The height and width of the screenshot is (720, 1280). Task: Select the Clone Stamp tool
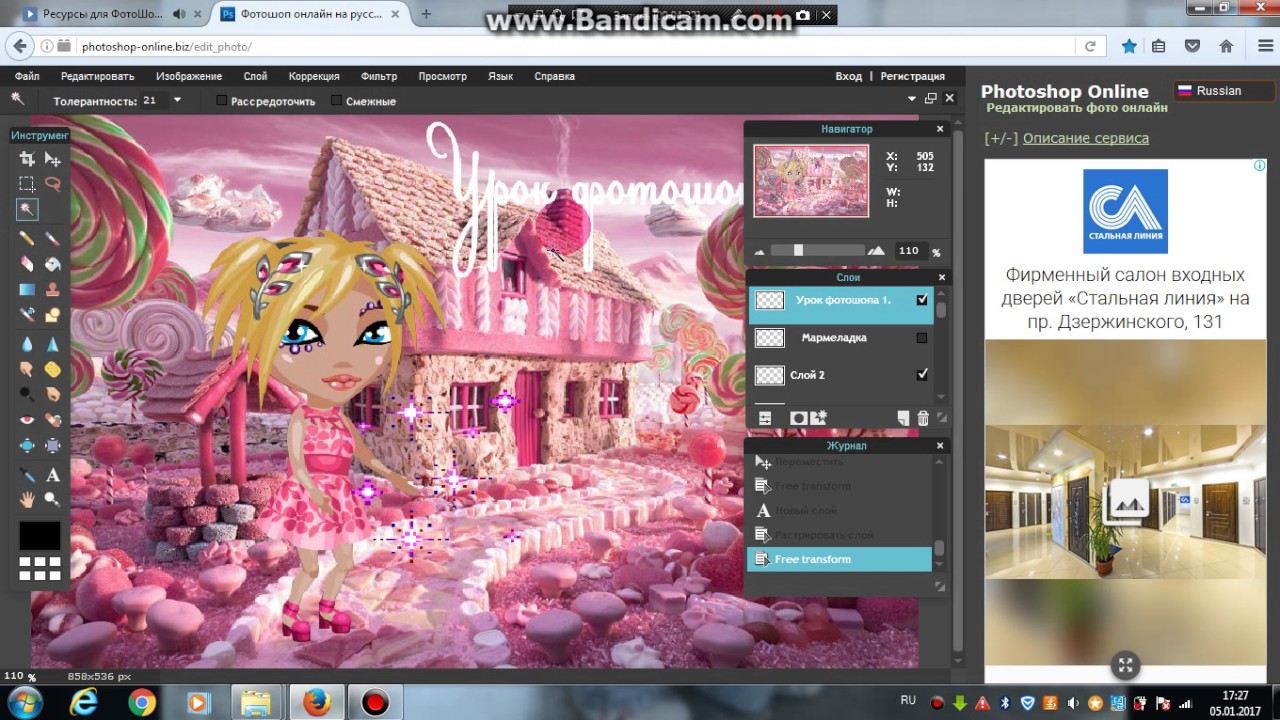[53, 290]
